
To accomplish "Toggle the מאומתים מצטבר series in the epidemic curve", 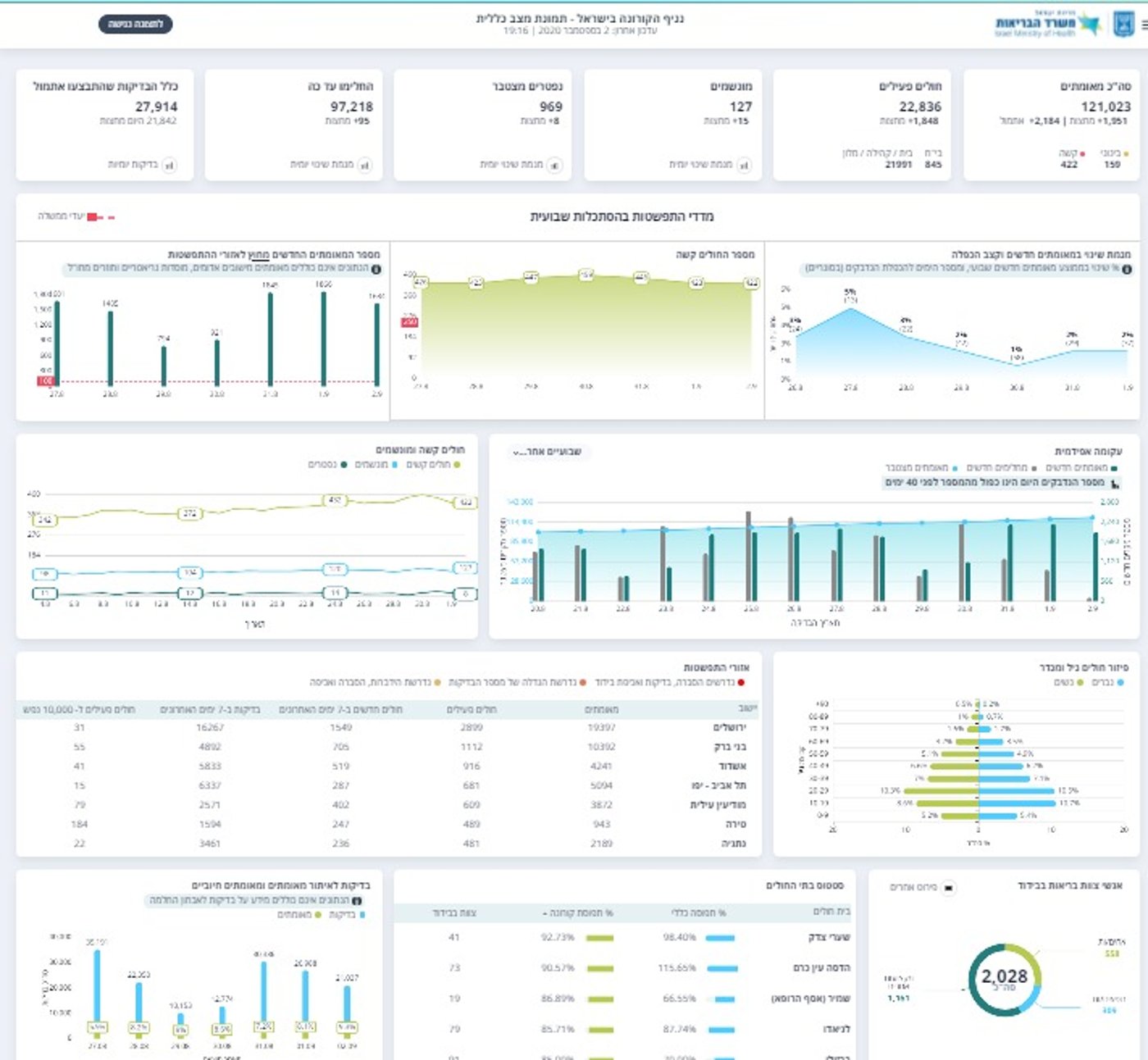I will pyautogui.click(x=921, y=467).
